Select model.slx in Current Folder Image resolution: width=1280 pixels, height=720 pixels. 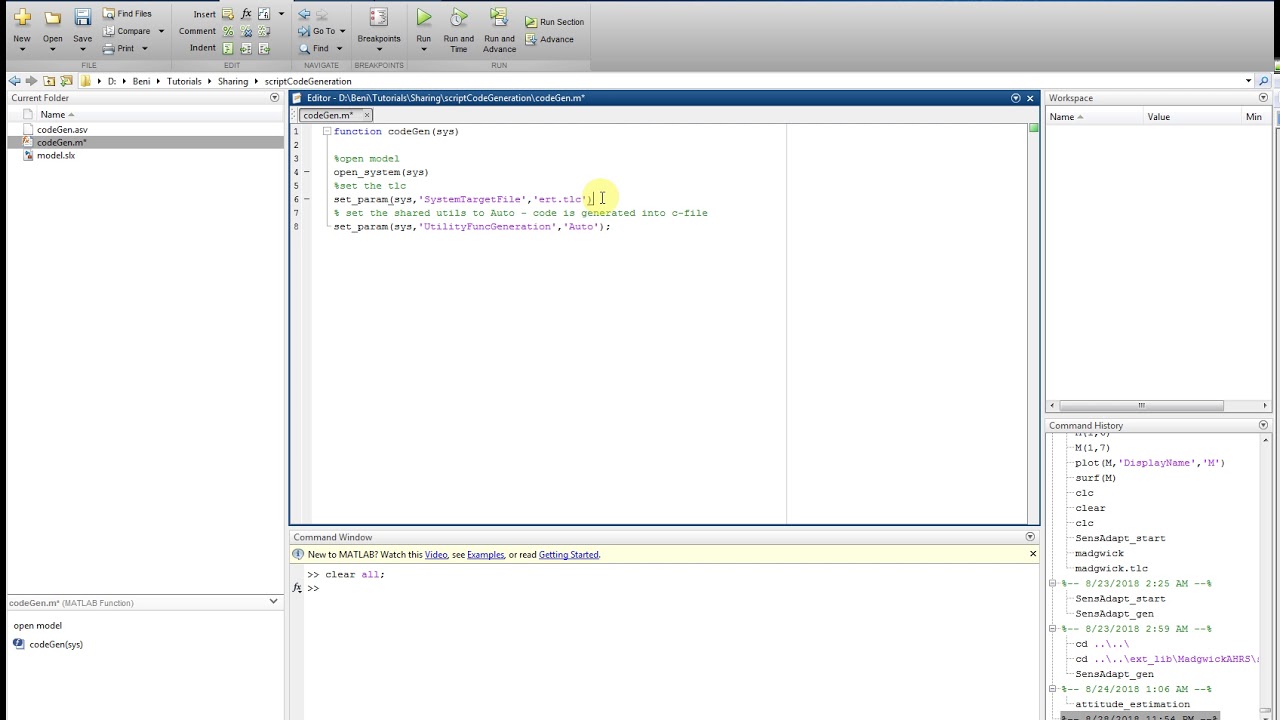point(56,156)
